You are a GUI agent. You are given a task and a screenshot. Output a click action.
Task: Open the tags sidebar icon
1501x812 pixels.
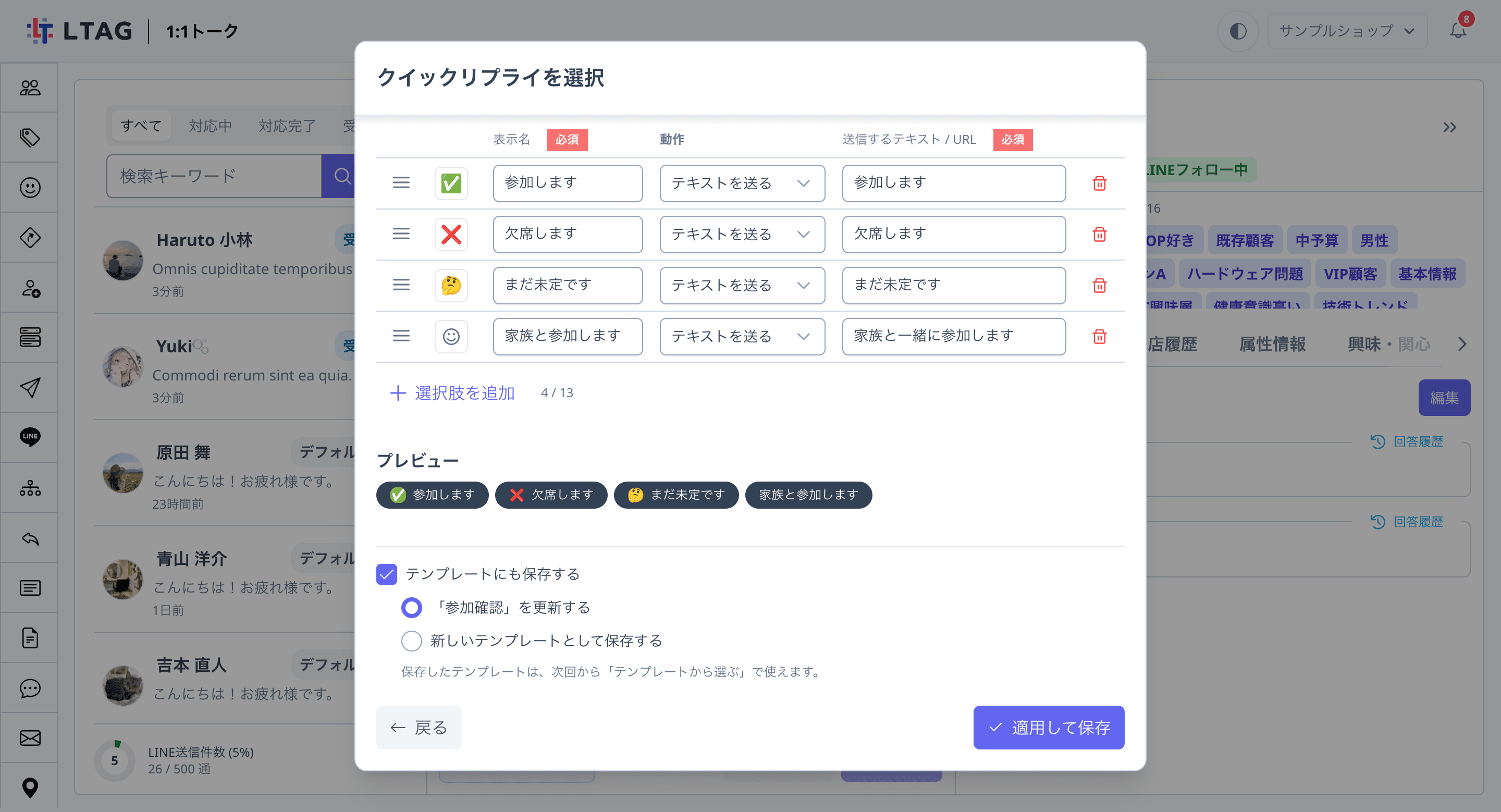click(30, 138)
